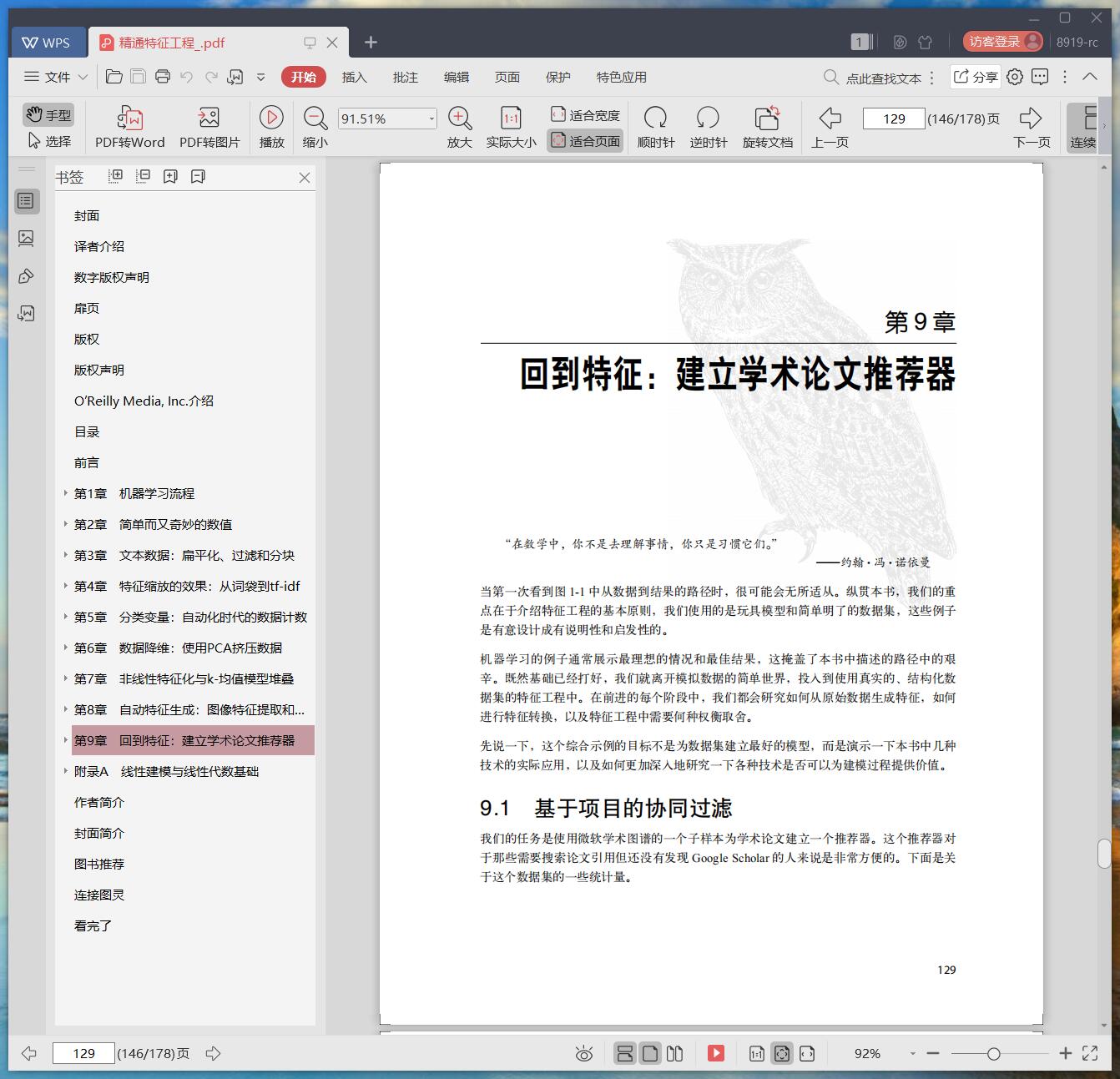The image size is (1120, 1079).
Task: Toggle continuous scroll layout in status bar
Action: (x=624, y=1053)
